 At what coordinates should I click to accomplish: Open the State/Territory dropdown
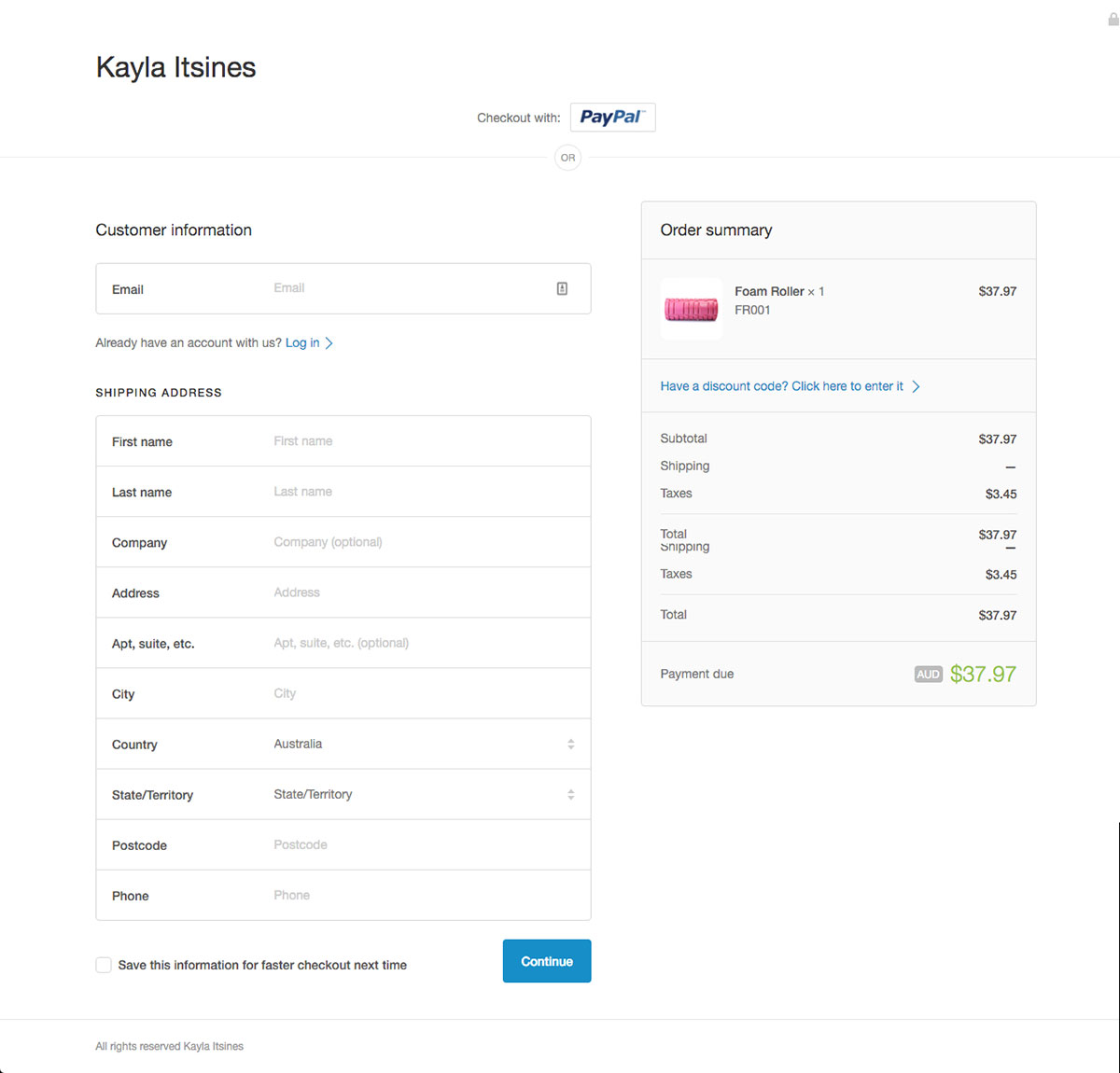[x=343, y=794]
